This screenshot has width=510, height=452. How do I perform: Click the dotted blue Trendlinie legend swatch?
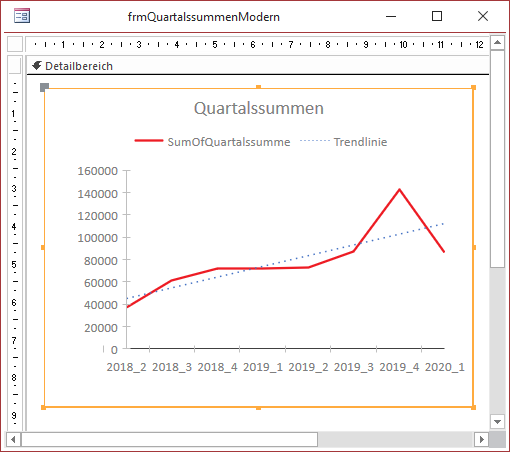click(x=315, y=141)
